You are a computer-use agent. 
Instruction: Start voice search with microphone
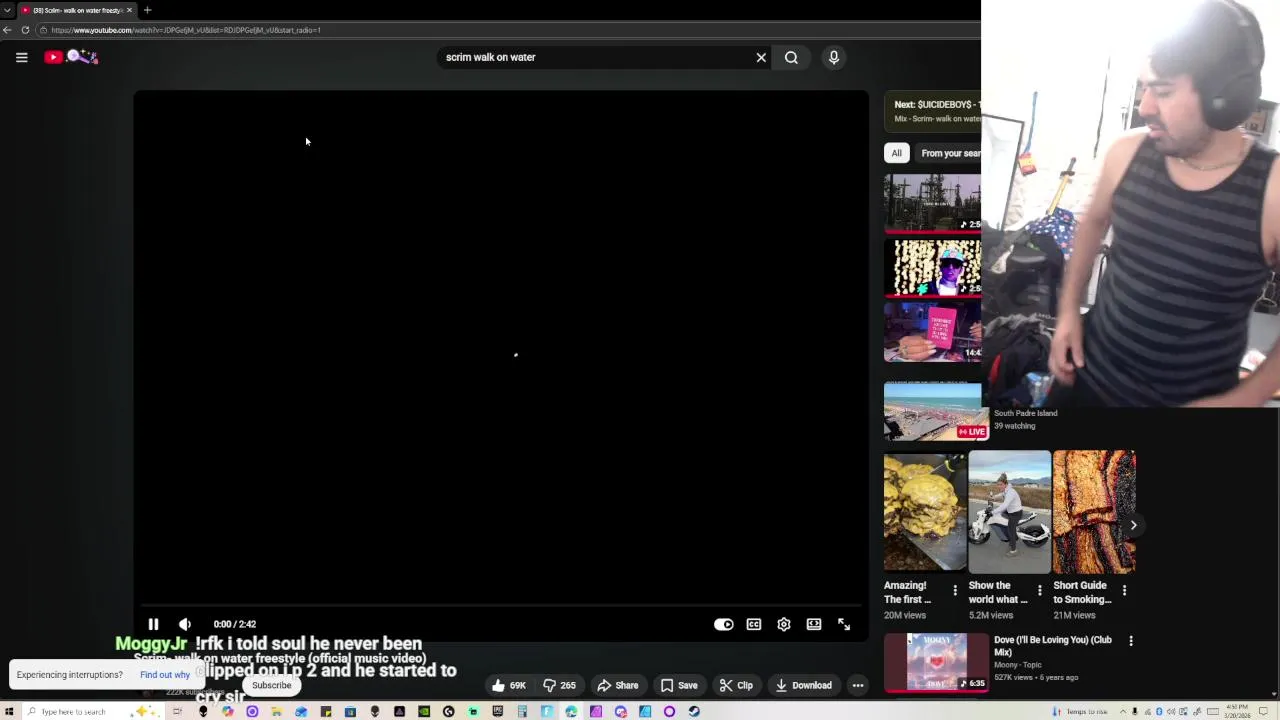(x=834, y=57)
